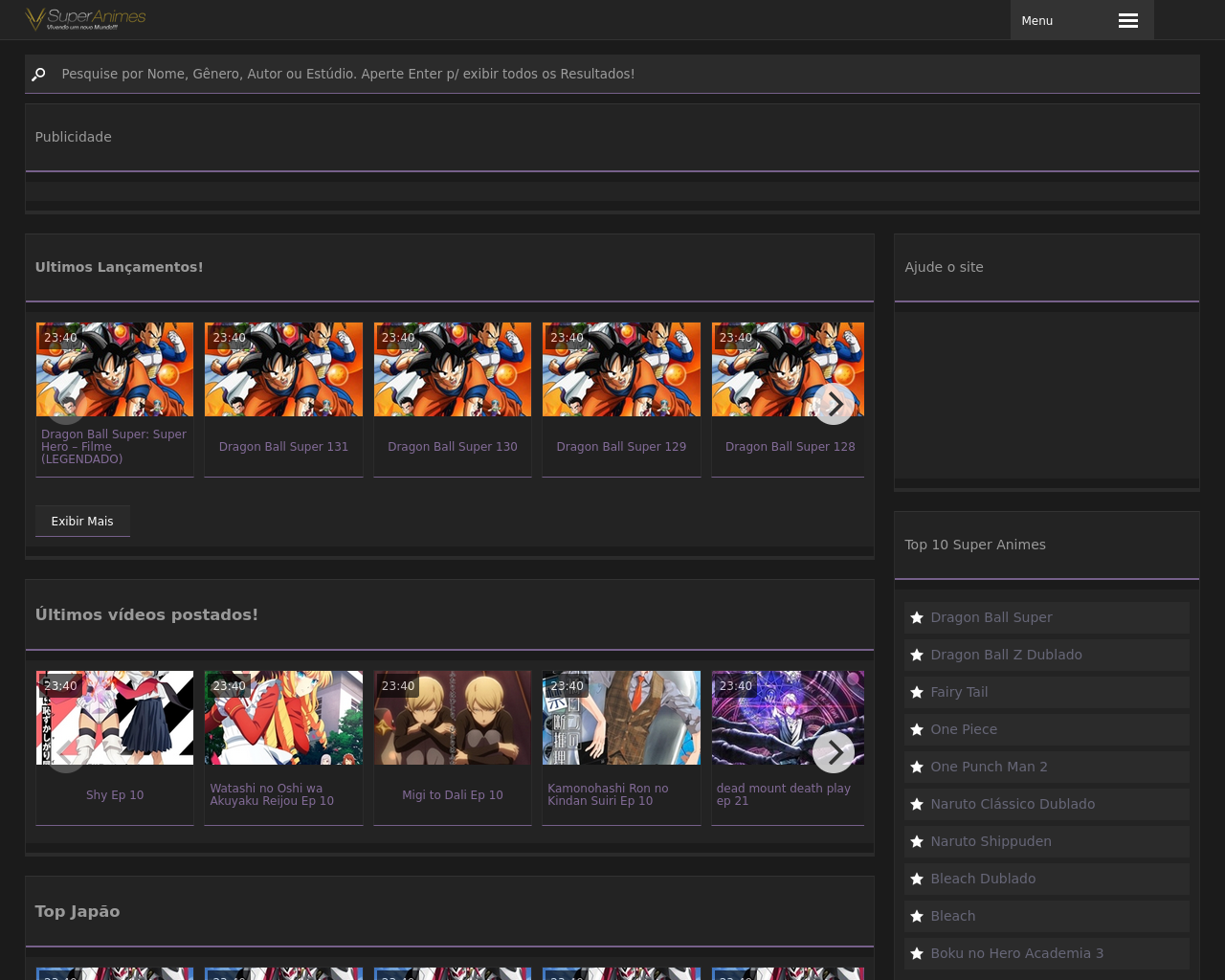
Task: Click Migi to Dali Ep 10 thumbnail
Action: pos(453,718)
